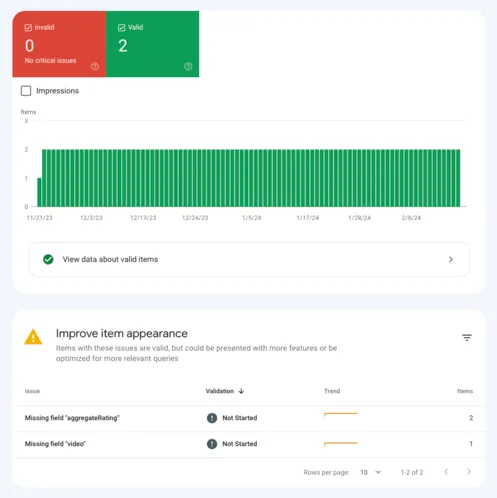Select the Items column header
The width and height of the screenshot is (497, 498).
pos(465,391)
